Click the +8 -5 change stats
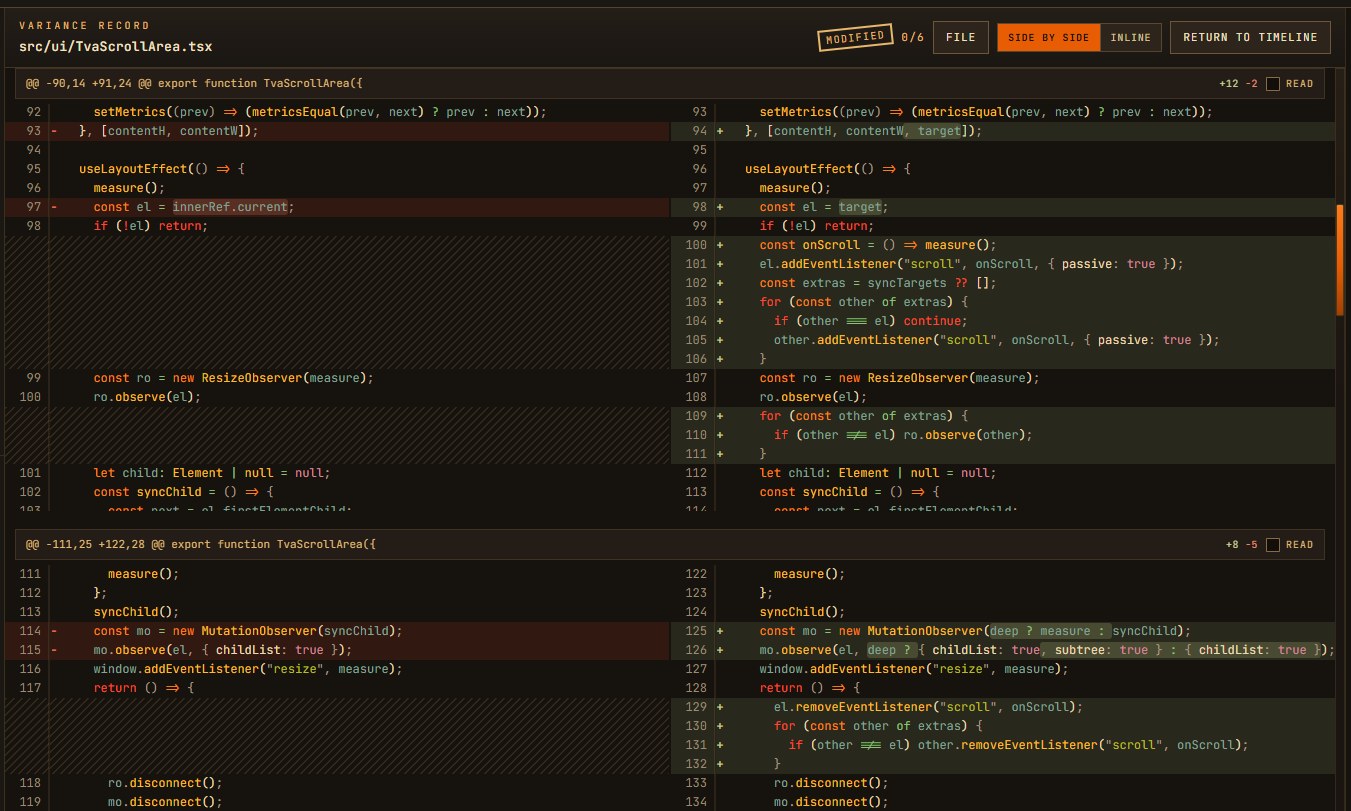 (1241, 545)
